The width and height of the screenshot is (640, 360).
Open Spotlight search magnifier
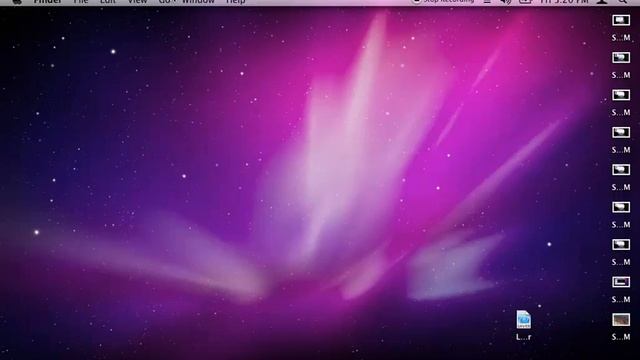[x=622, y=2]
